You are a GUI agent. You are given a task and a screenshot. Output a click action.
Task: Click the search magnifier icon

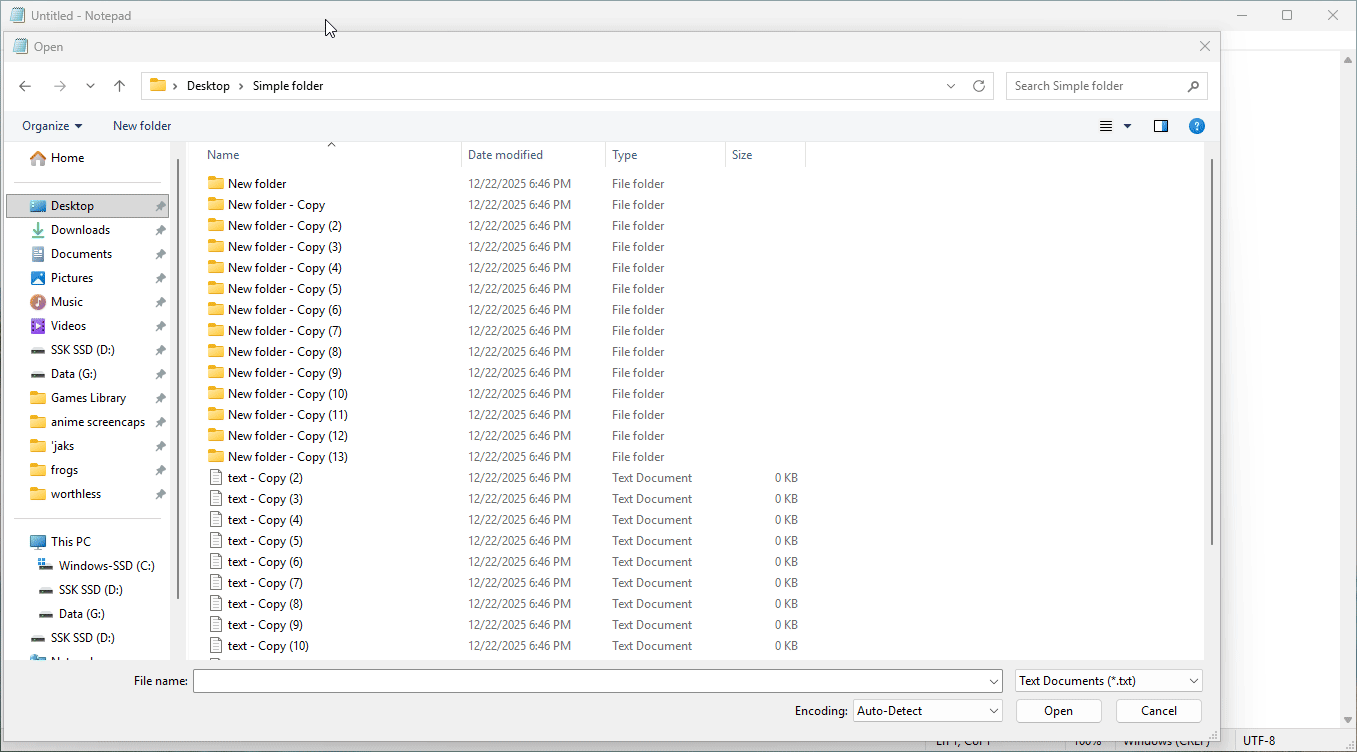(1193, 86)
